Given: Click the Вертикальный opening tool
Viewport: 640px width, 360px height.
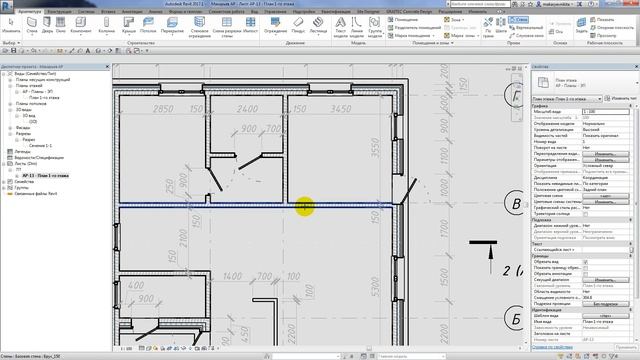Looking at the screenshot, I should pos(526,27).
